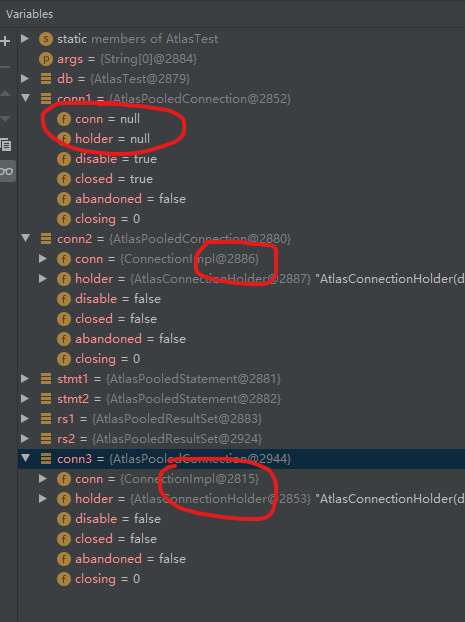Viewport: 465px width, 622px height.
Task: Expand conn3's holder AtlasConnectionHolder field
Action: pyautogui.click(x=43, y=499)
